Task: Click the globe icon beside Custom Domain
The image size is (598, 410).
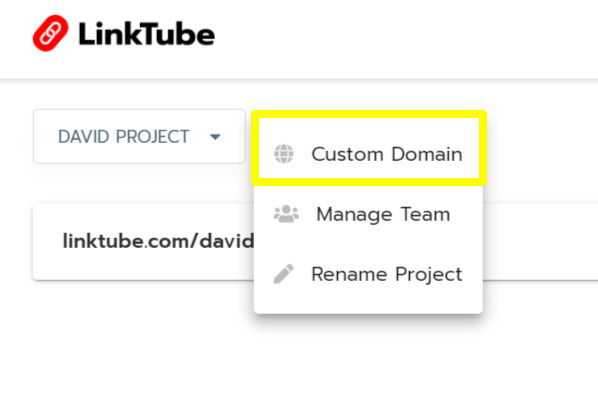Action: [x=284, y=154]
